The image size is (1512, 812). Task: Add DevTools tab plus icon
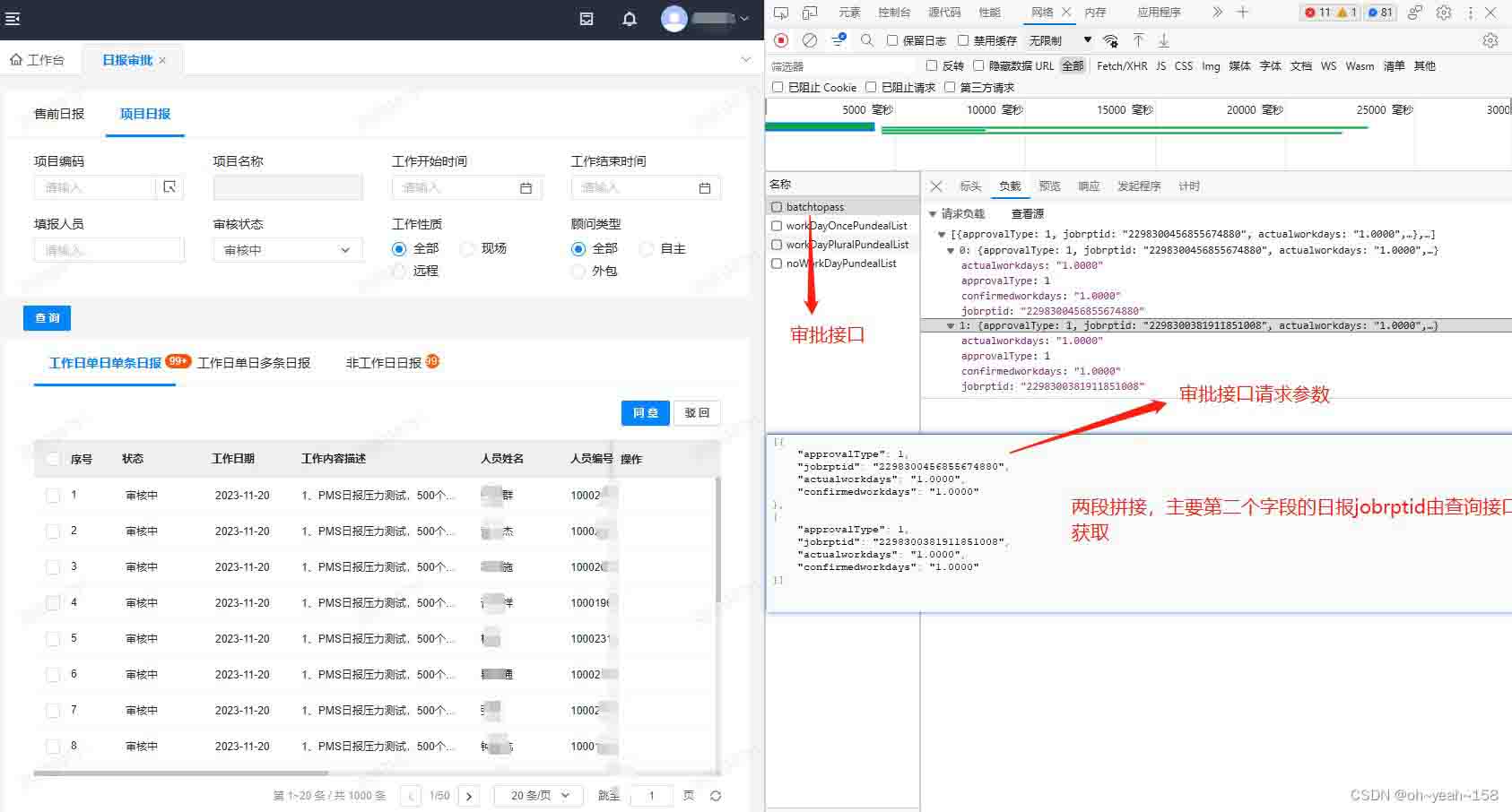click(1243, 12)
